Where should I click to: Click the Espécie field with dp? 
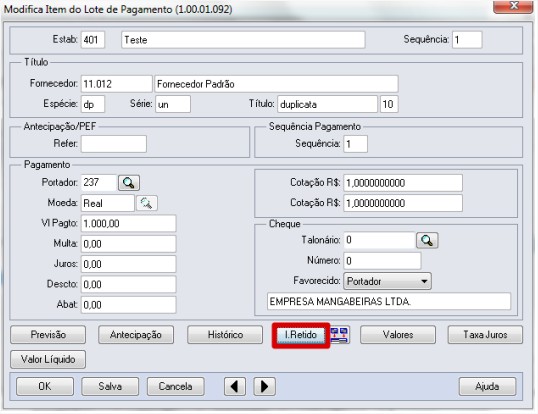click(93, 104)
